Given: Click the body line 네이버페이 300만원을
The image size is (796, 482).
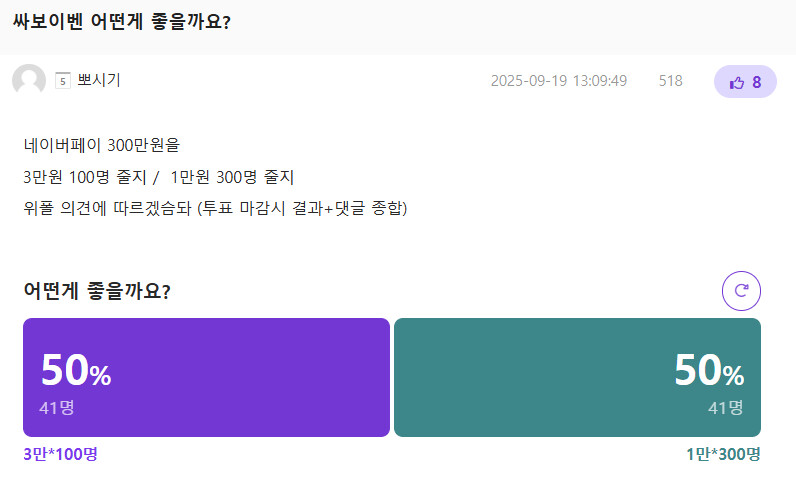Looking at the screenshot, I should click(x=101, y=146).
